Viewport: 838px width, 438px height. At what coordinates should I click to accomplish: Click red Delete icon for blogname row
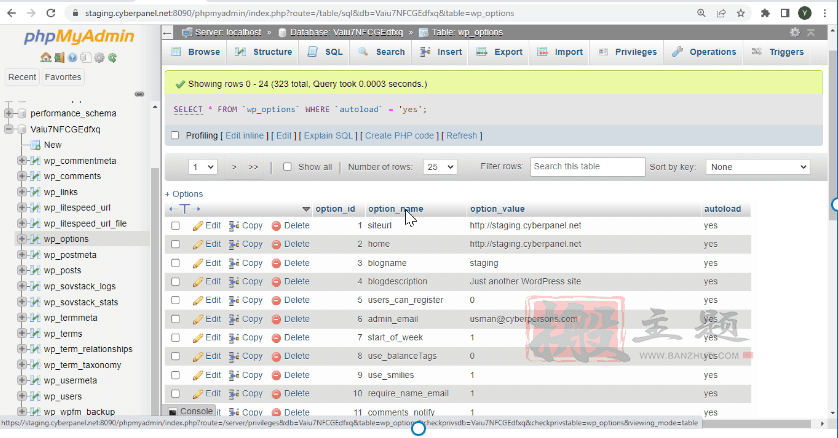[276, 263]
